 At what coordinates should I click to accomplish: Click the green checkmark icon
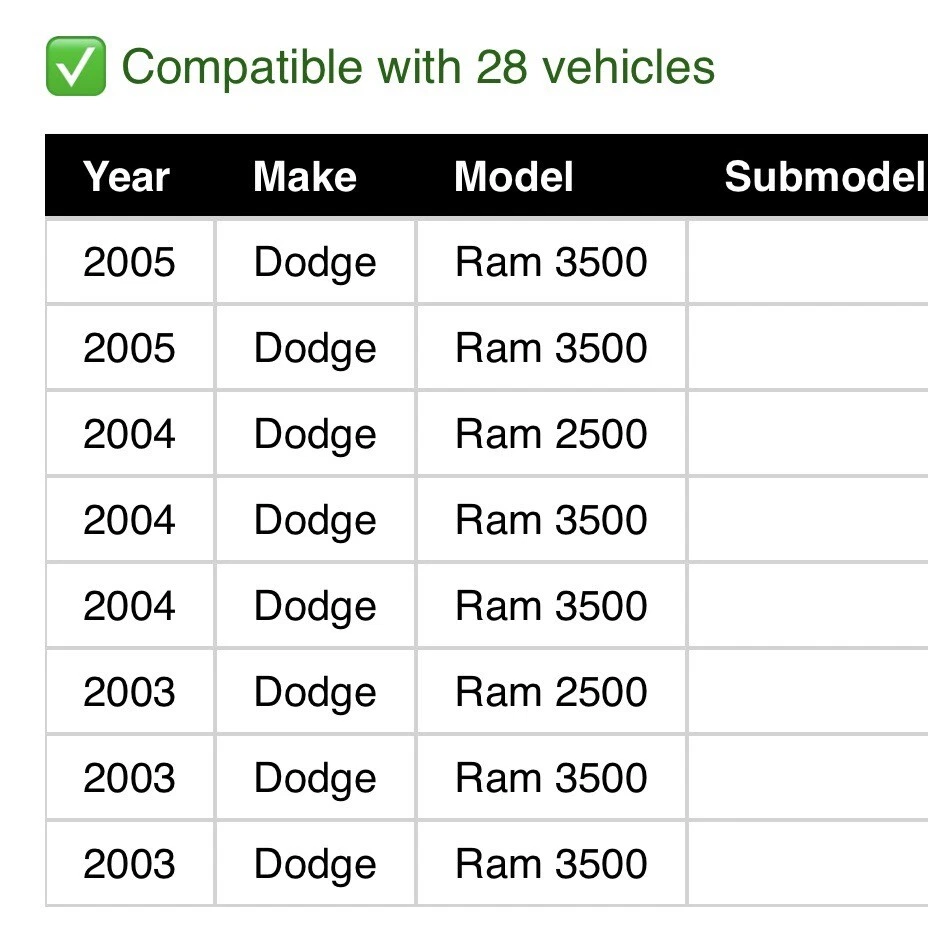[x=75, y=67]
